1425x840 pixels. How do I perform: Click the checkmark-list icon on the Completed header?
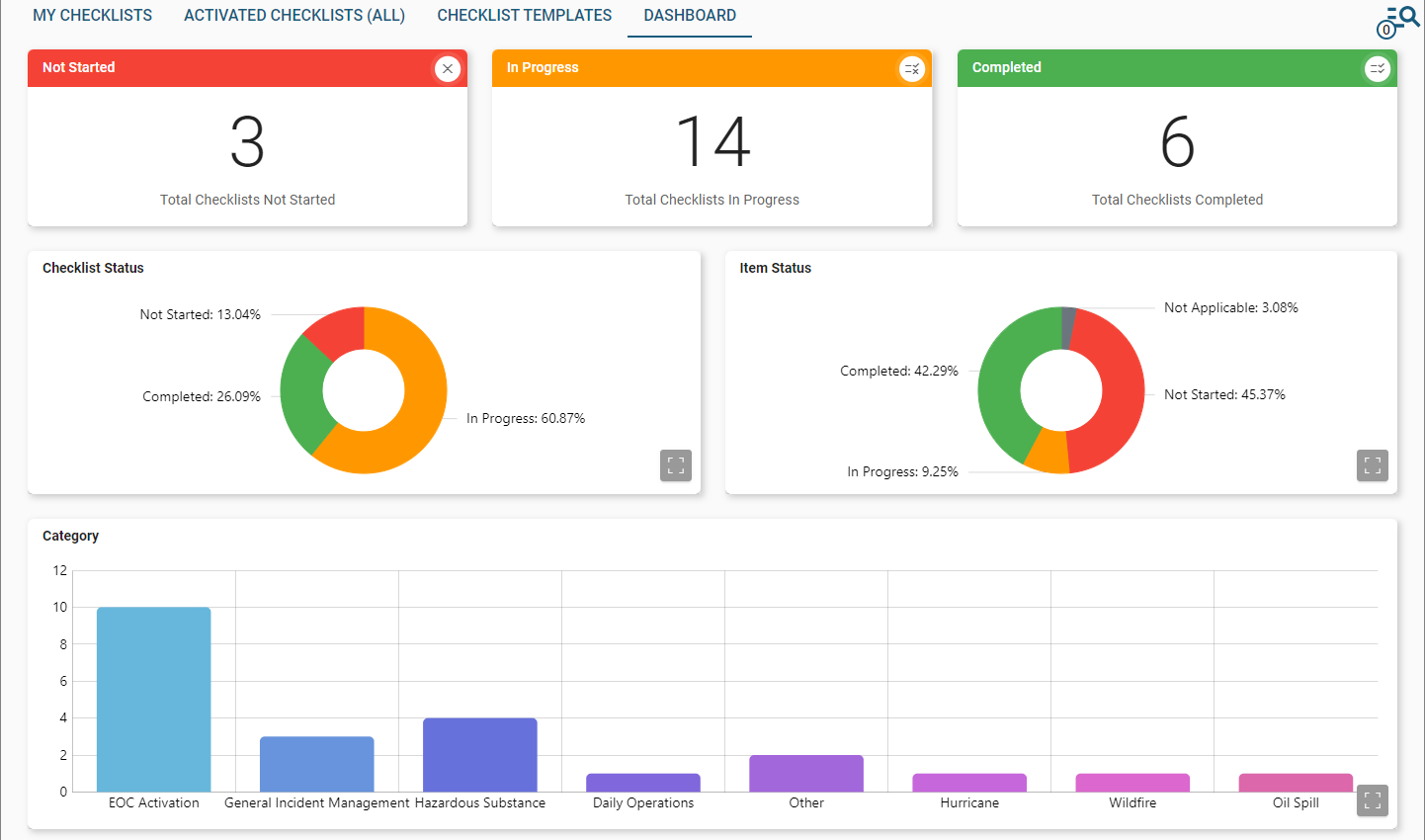(1378, 68)
